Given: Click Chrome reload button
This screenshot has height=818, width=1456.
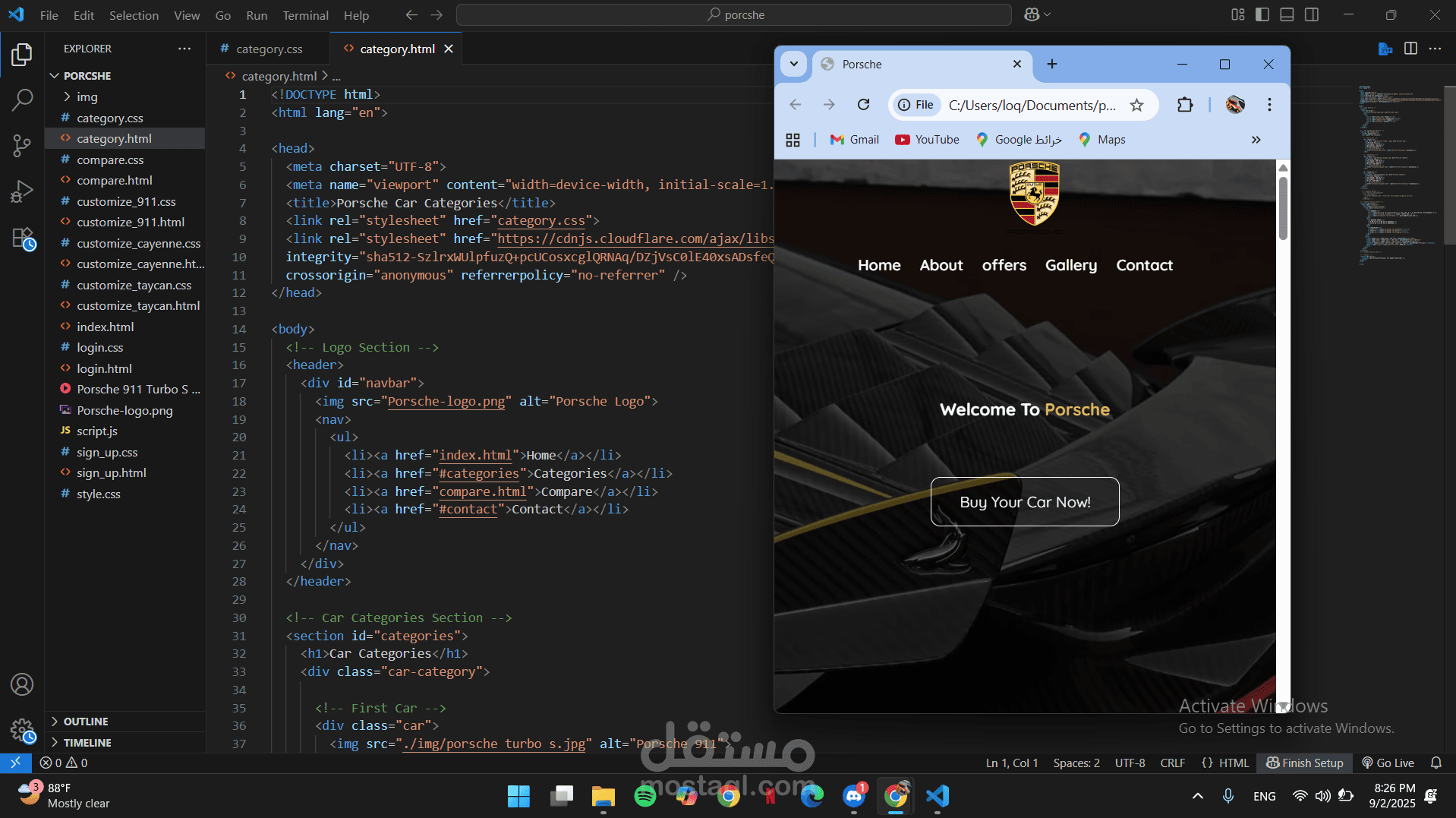Looking at the screenshot, I should pos(863,105).
